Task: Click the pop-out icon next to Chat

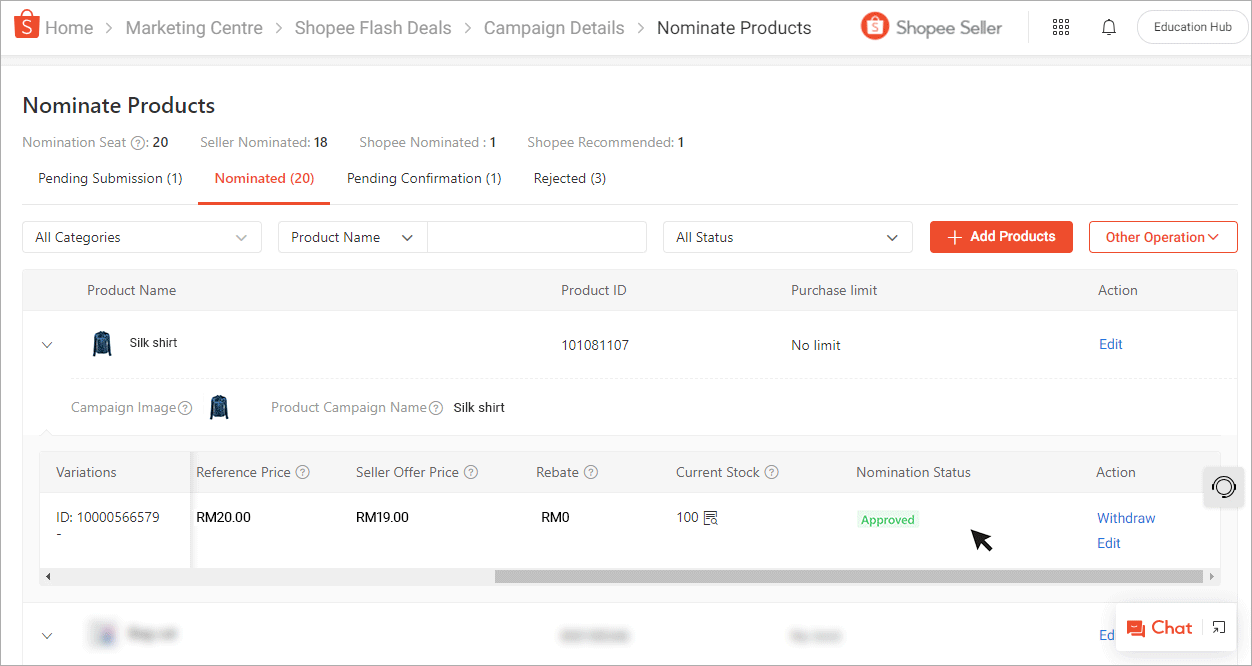Action: click(x=1218, y=628)
